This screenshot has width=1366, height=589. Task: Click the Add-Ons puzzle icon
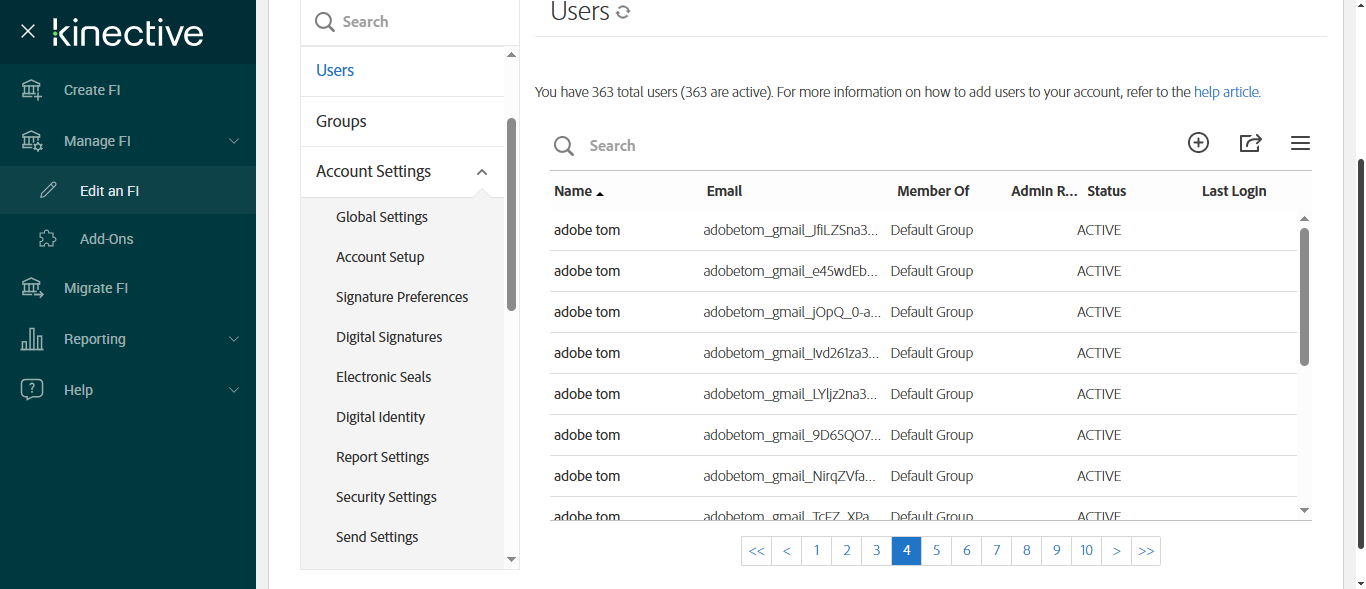[47, 239]
